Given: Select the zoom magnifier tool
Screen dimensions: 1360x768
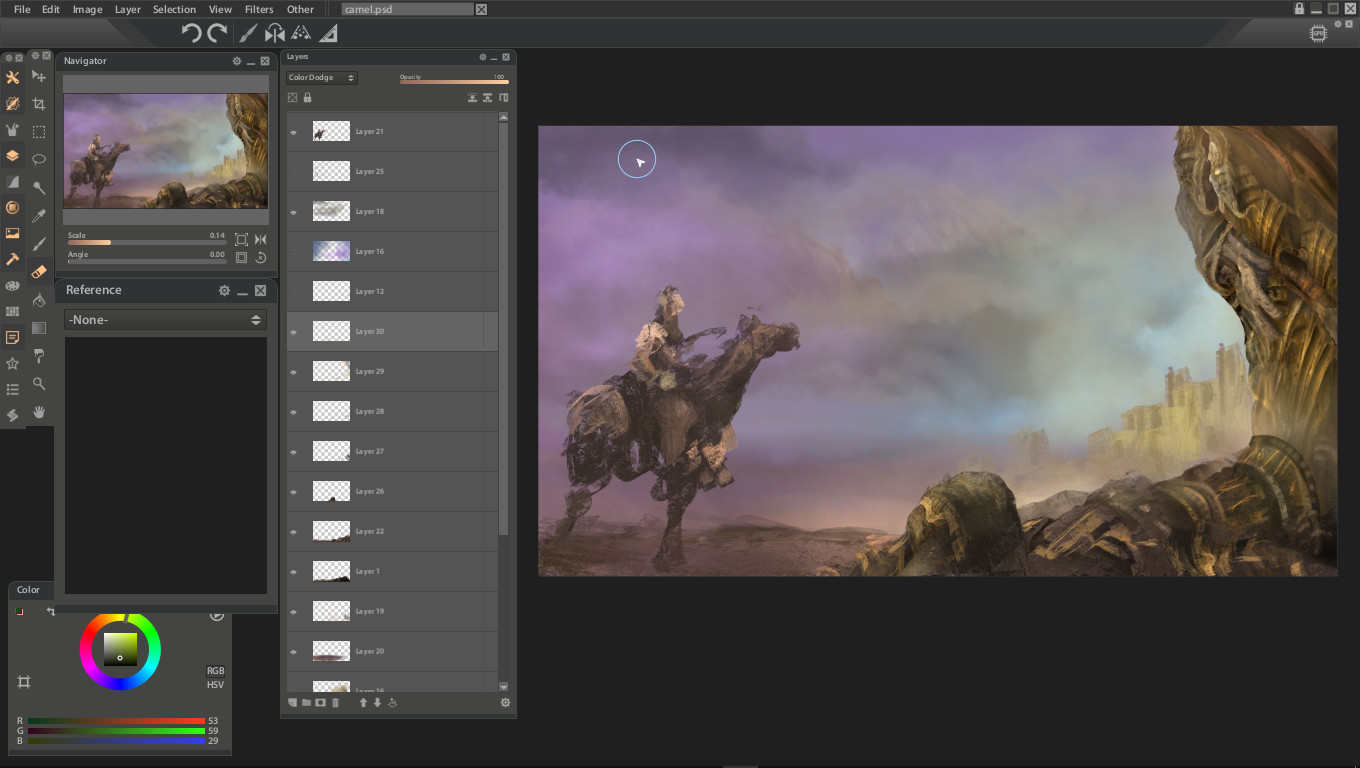Looking at the screenshot, I should coord(39,384).
